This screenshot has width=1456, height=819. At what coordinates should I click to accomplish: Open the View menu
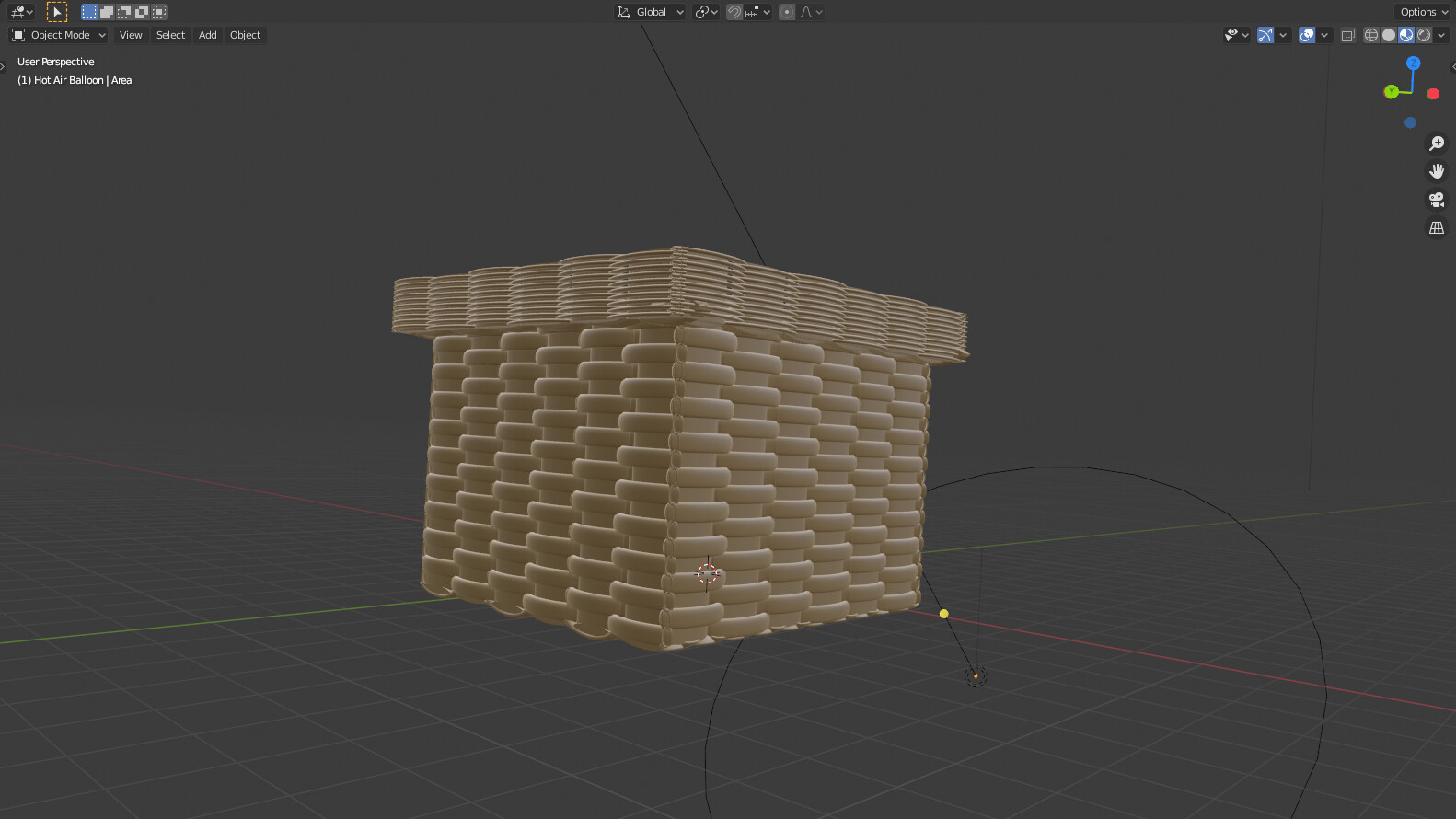131,35
